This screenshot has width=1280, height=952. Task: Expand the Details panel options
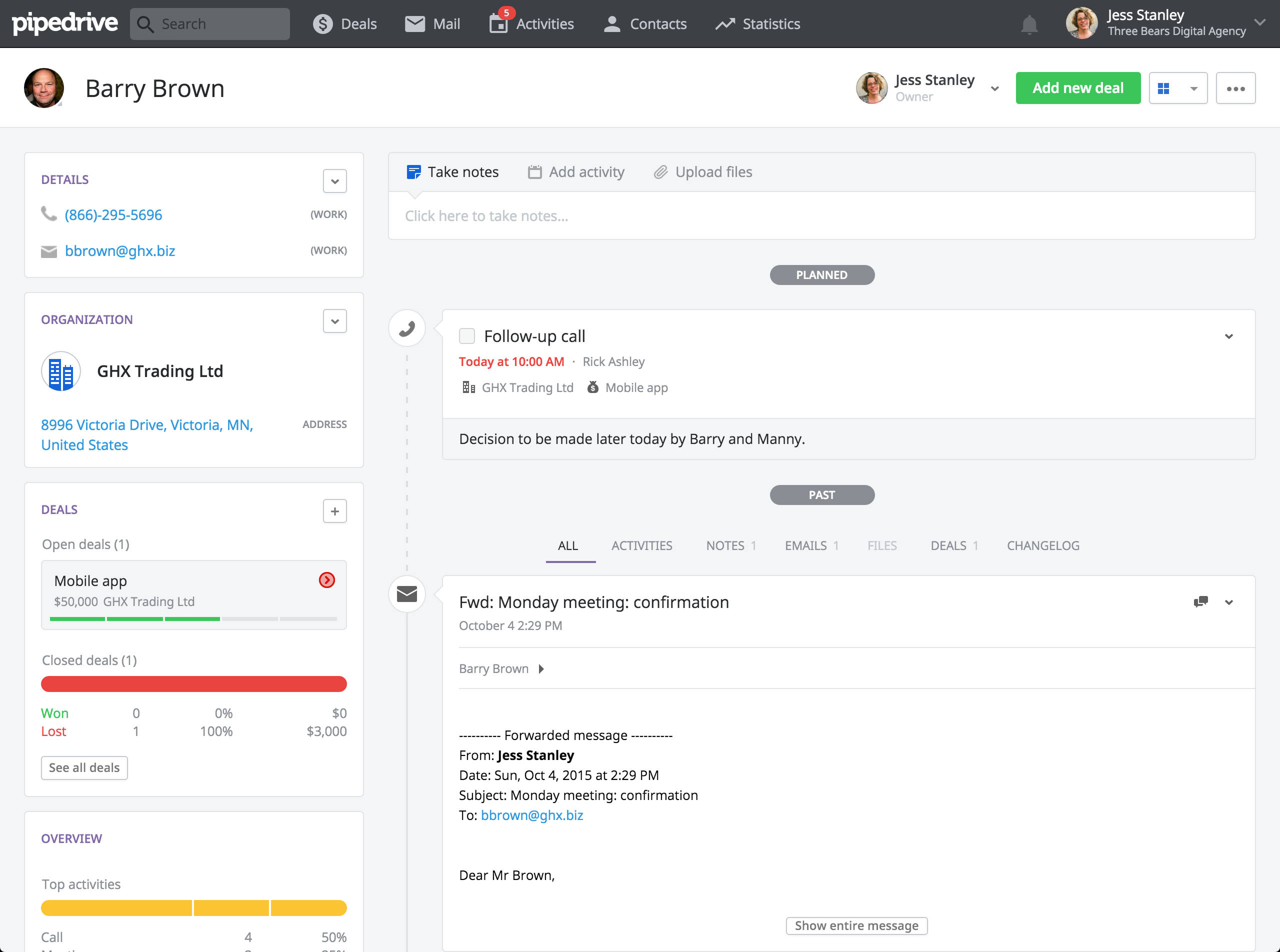(x=334, y=180)
